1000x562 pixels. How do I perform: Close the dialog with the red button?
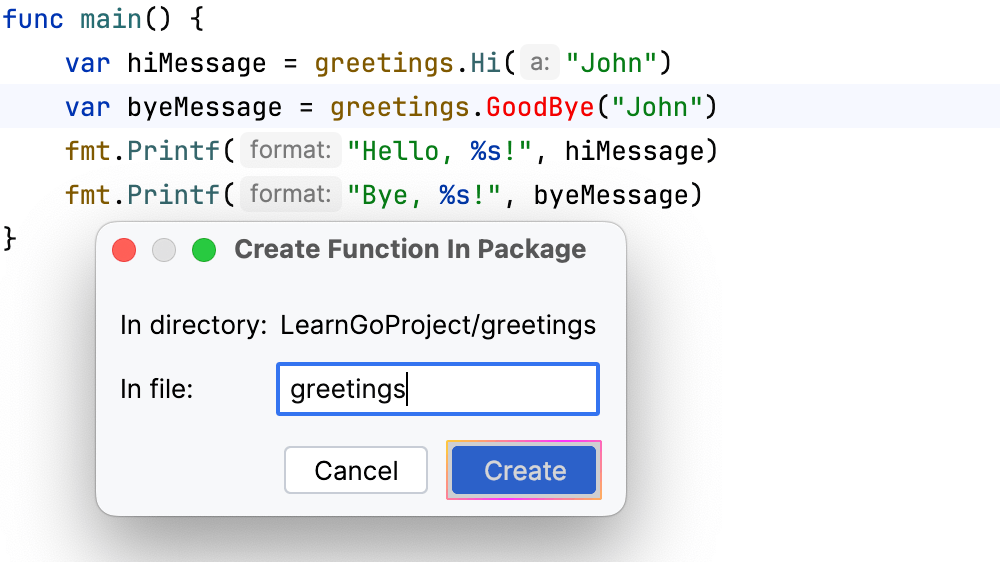(x=124, y=250)
